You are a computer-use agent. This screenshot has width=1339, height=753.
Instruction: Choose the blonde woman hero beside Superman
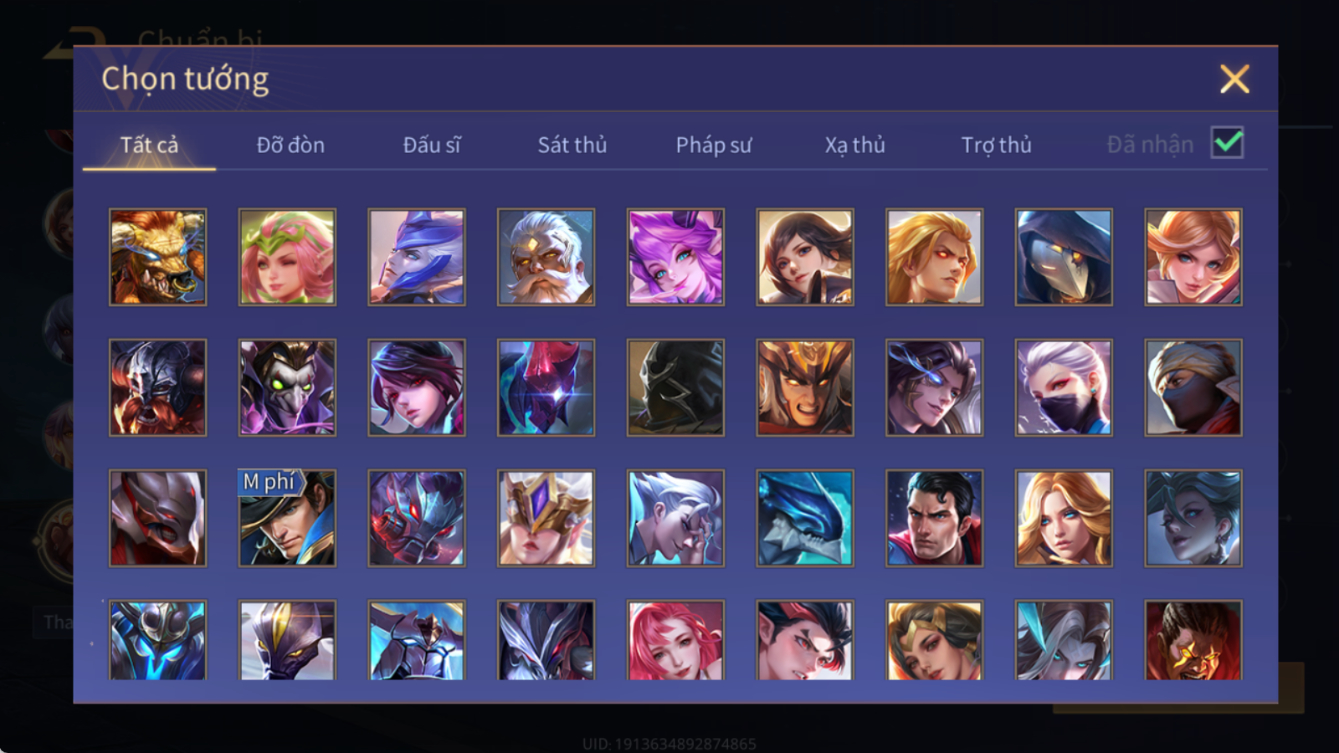click(x=1064, y=518)
